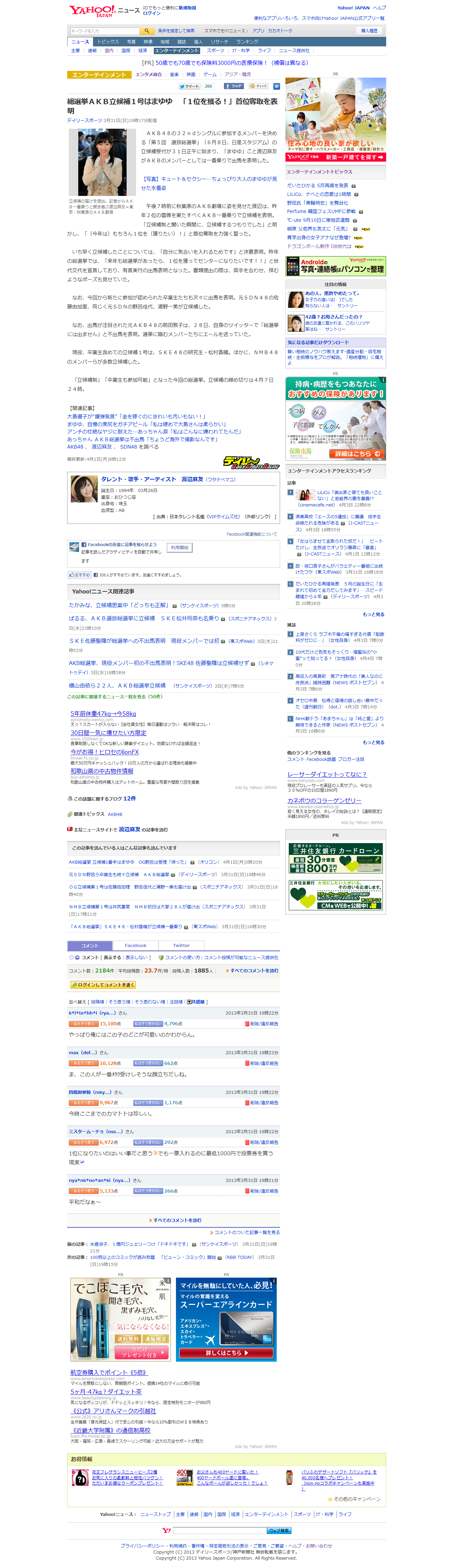Open the 渡辺麻友 profile thumbnail photo
The image size is (453, 1568).
coord(84,489)
